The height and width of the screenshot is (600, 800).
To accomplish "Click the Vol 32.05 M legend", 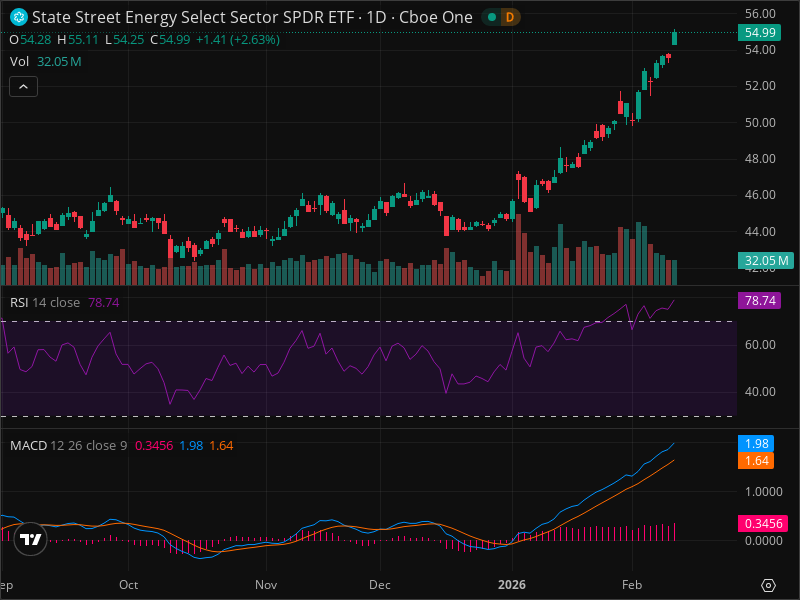I will click(45, 62).
